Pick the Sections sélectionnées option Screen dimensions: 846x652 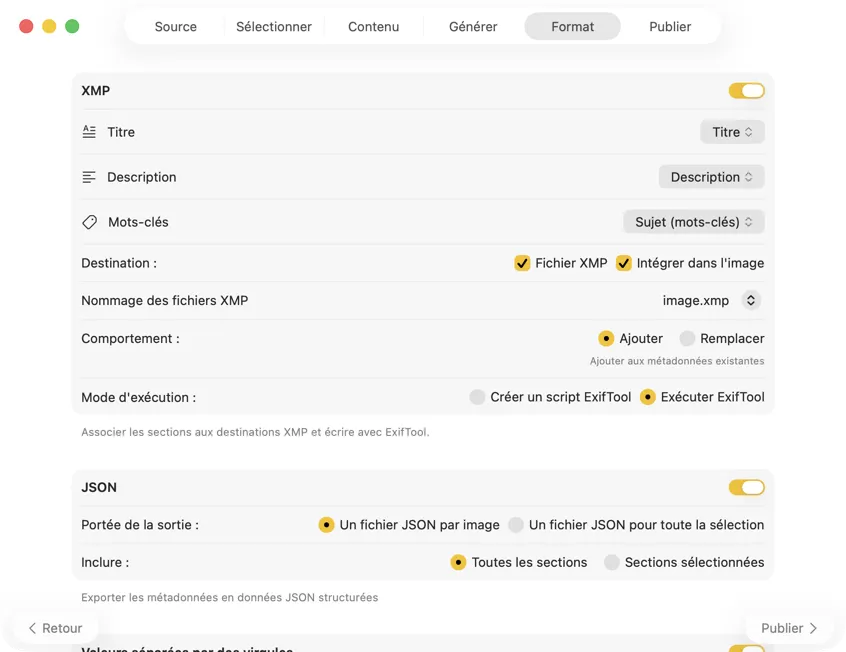click(x=612, y=562)
